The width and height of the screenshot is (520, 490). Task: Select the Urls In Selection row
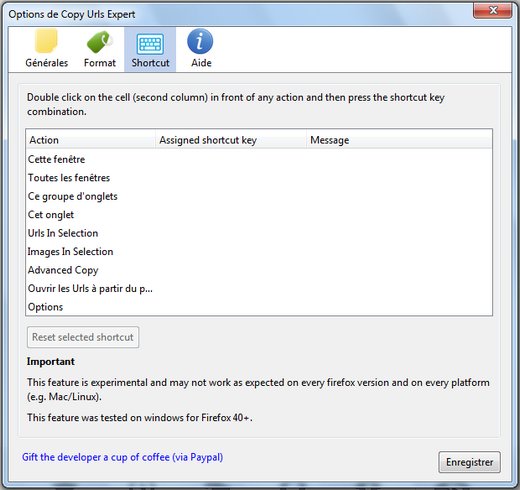click(259, 233)
